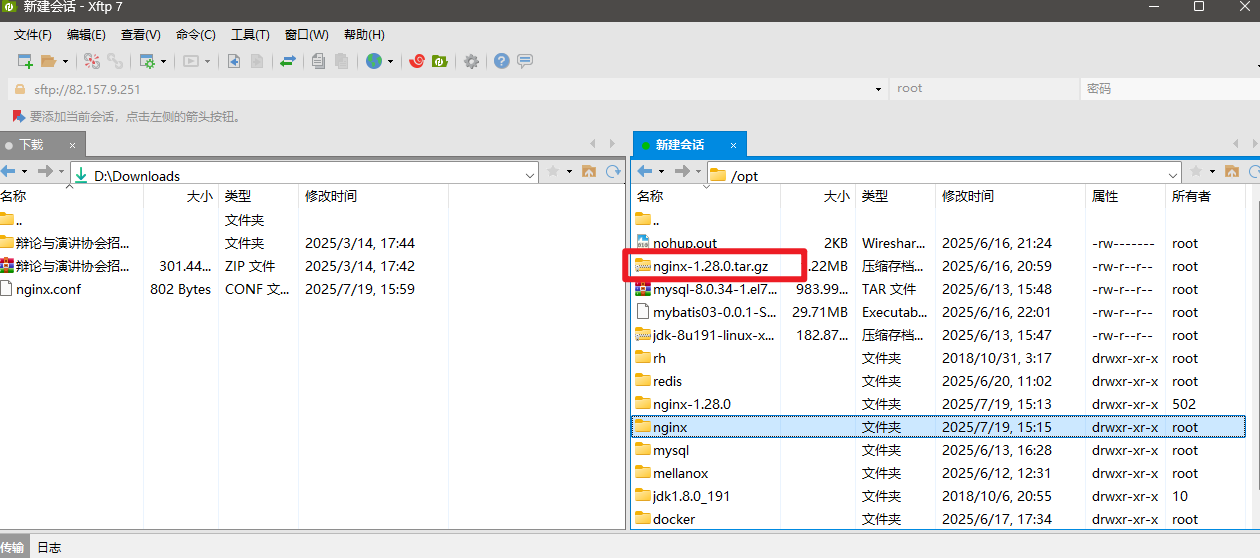1260x558 pixels.
Task: Click the play/run toolbar icon
Action: (191, 61)
